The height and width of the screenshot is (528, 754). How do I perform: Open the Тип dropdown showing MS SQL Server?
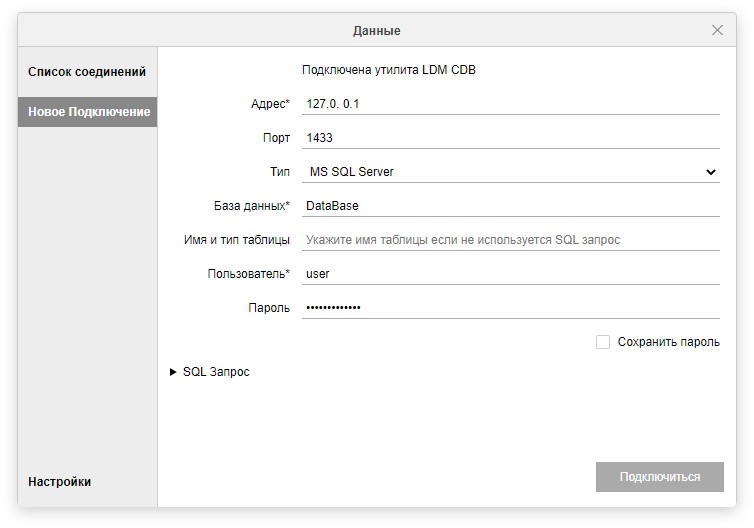pos(500,172)
